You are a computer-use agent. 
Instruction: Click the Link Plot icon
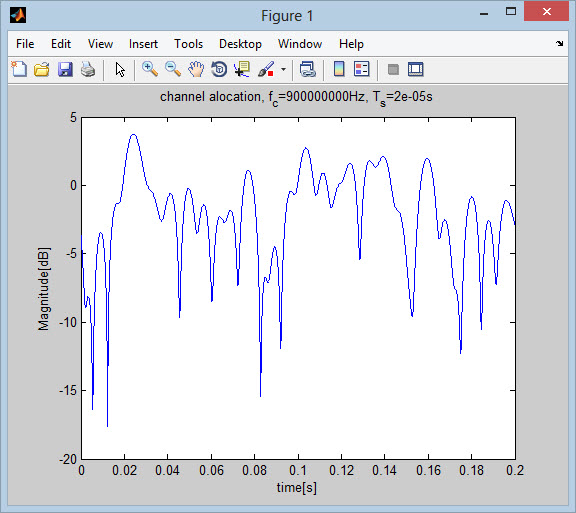(307, 69)
